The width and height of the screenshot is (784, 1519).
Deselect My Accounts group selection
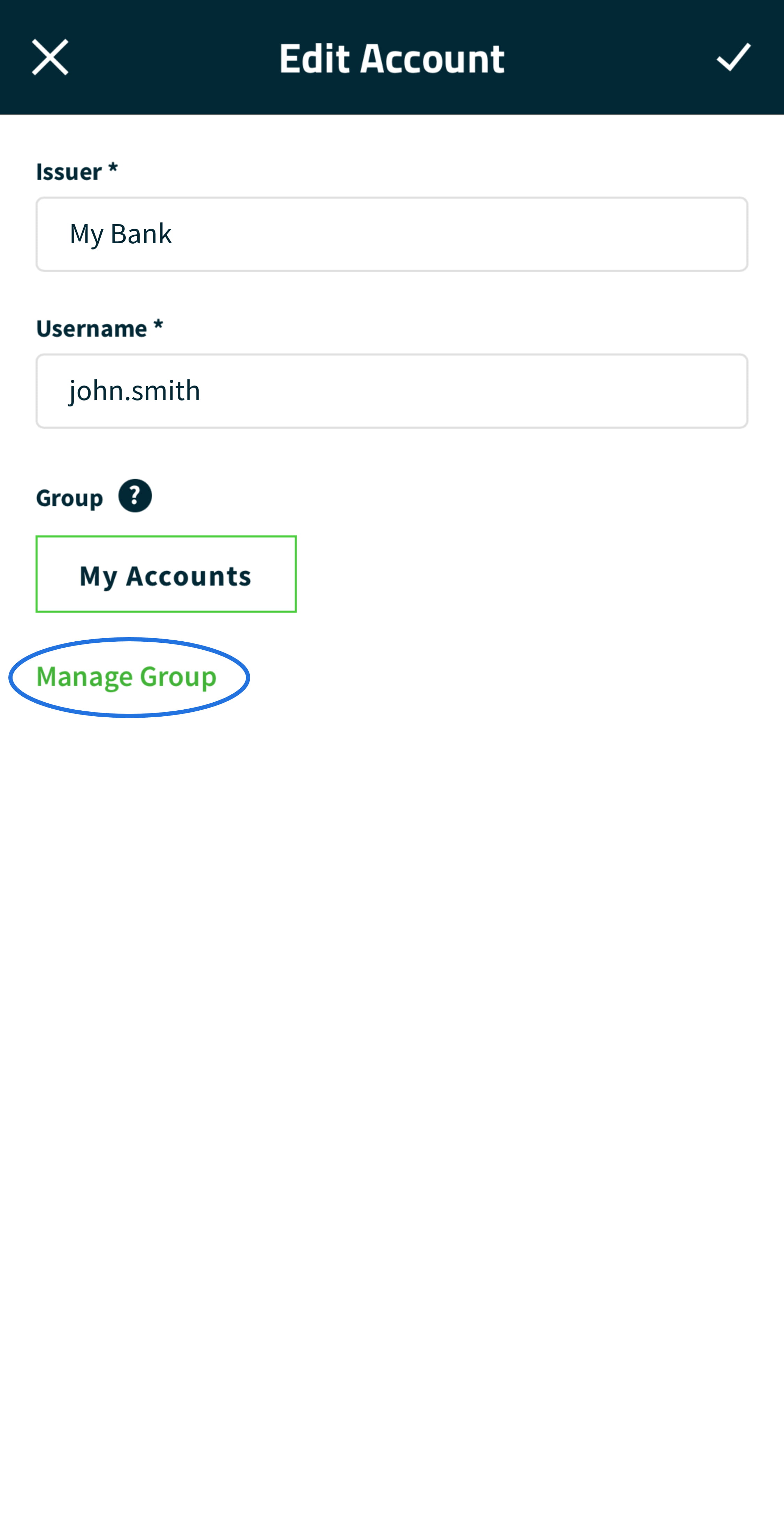(x=166, y=574)
